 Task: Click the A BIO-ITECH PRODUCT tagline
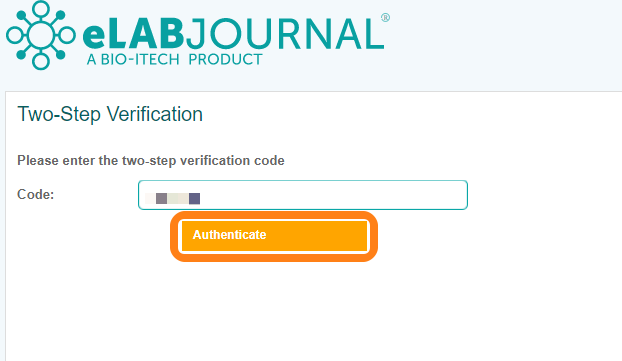click(x=175, y=60)
